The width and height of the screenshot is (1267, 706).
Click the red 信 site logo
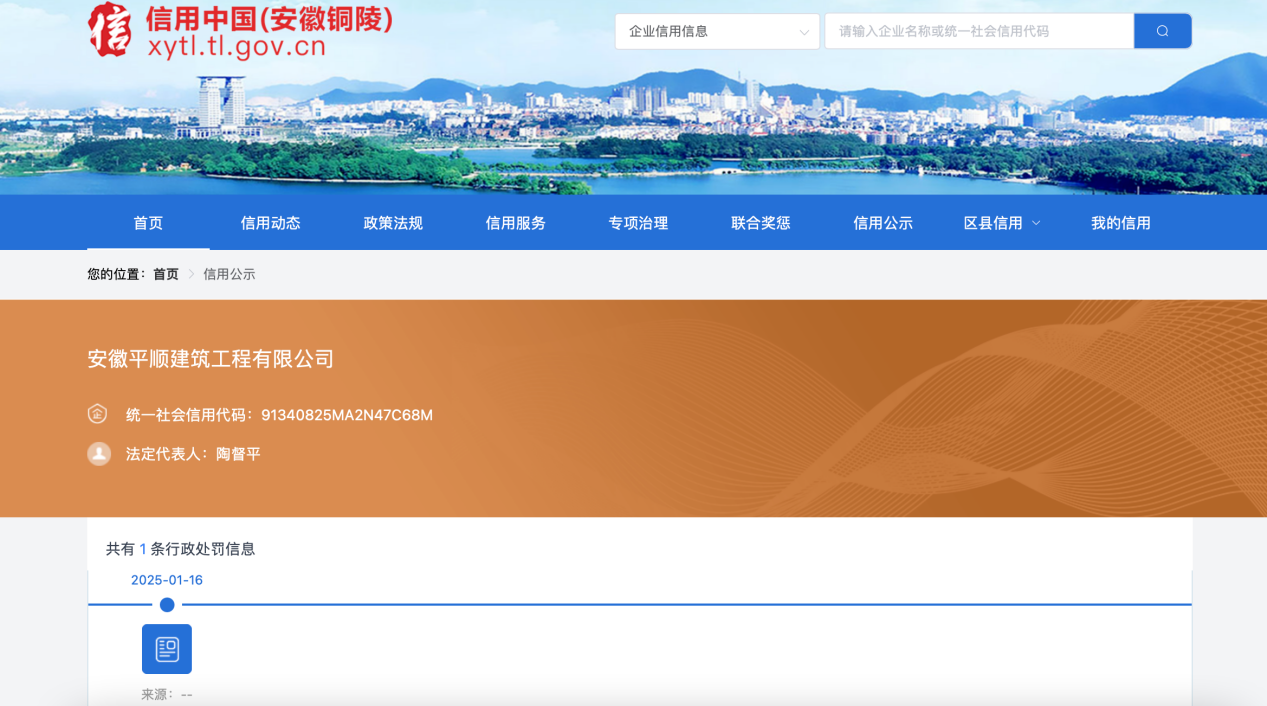[x=111, y=28]
